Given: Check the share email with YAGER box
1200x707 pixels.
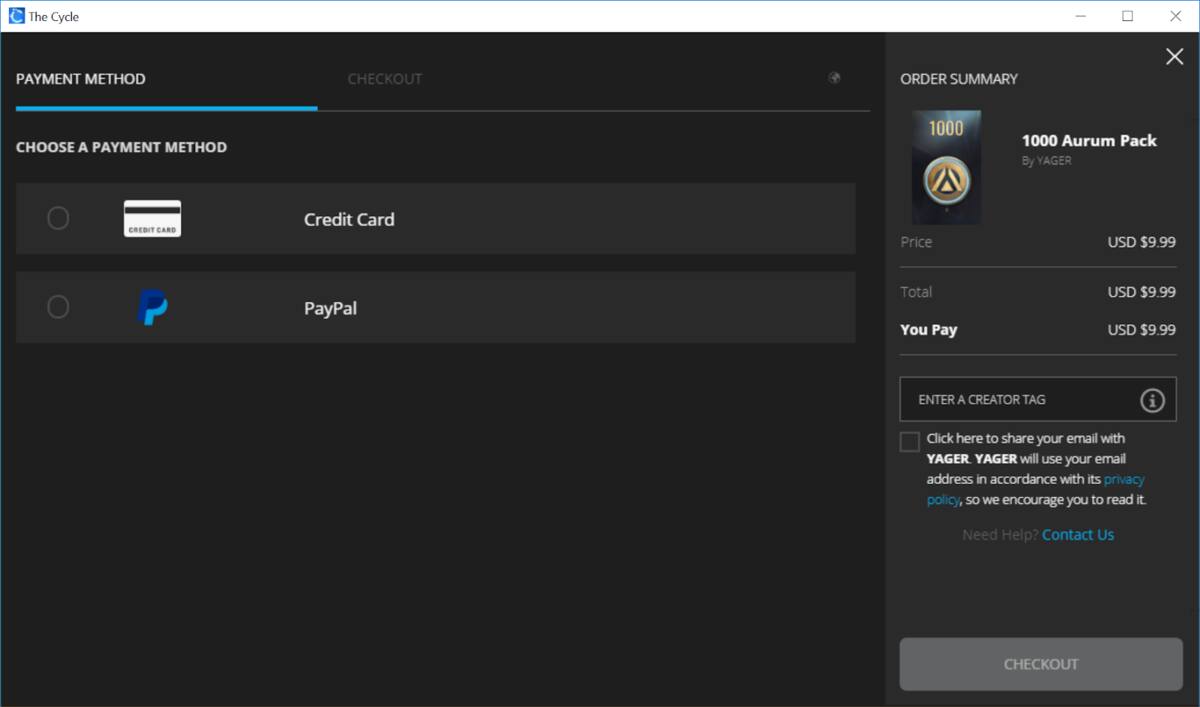Looking at the screenshot, I should click(x=910, y=442).
